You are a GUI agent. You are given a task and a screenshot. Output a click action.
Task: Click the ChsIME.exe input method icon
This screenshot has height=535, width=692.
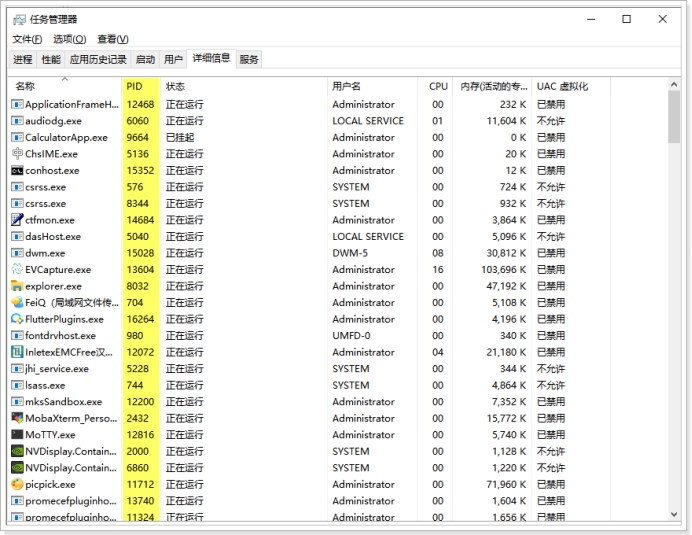pyautogui.click(x=17, y=154)
